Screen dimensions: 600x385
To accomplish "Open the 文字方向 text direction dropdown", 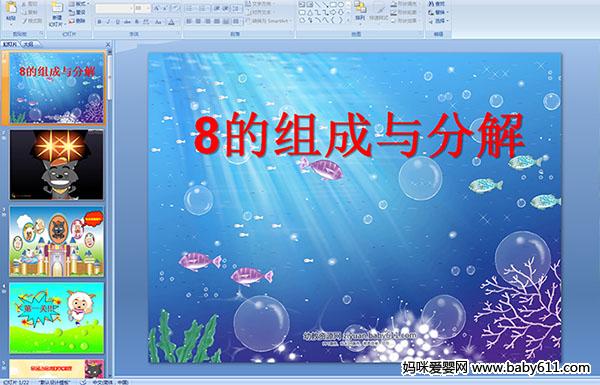I will tap(262, 4).
